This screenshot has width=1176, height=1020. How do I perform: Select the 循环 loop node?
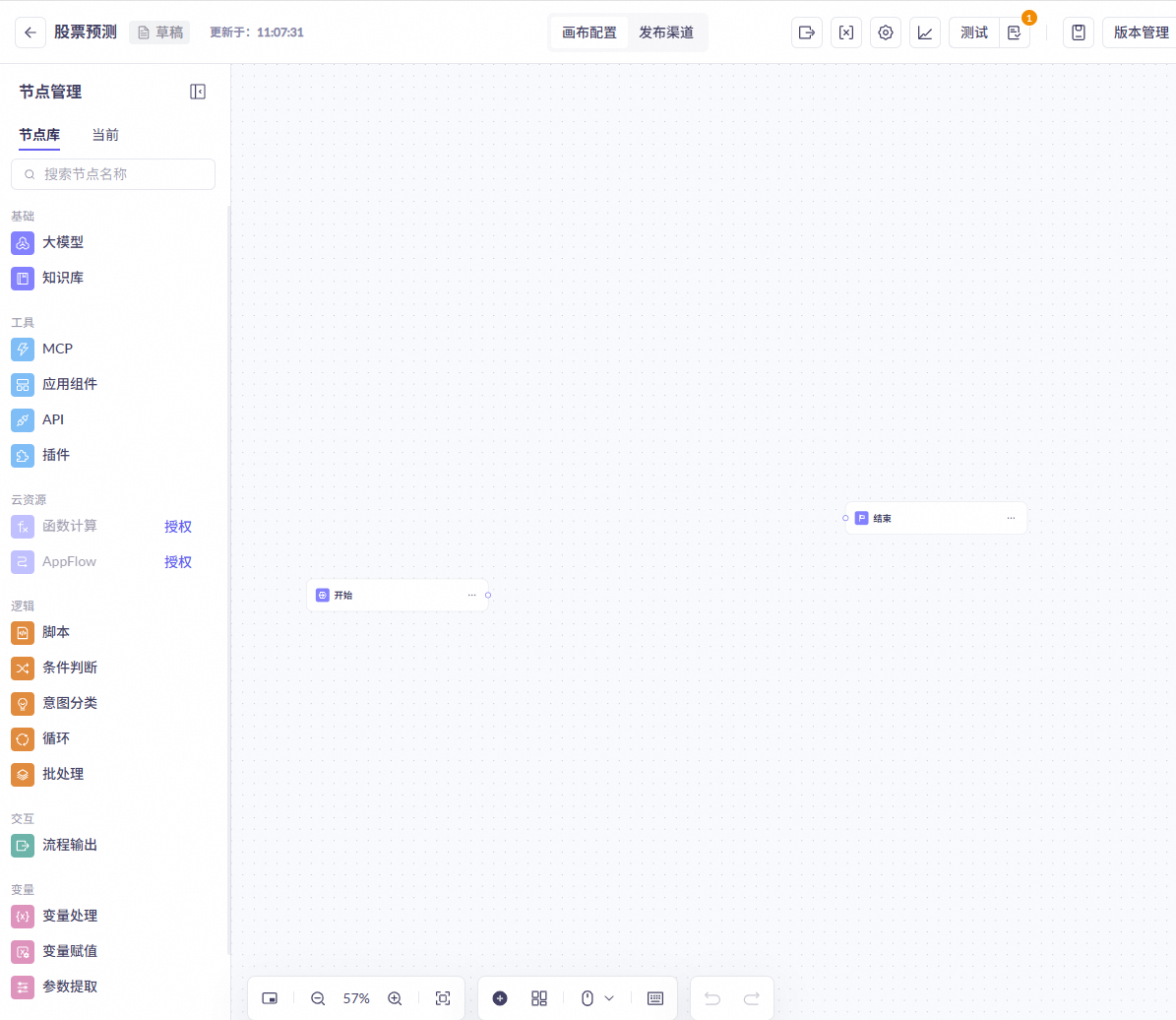coord(40,738)
